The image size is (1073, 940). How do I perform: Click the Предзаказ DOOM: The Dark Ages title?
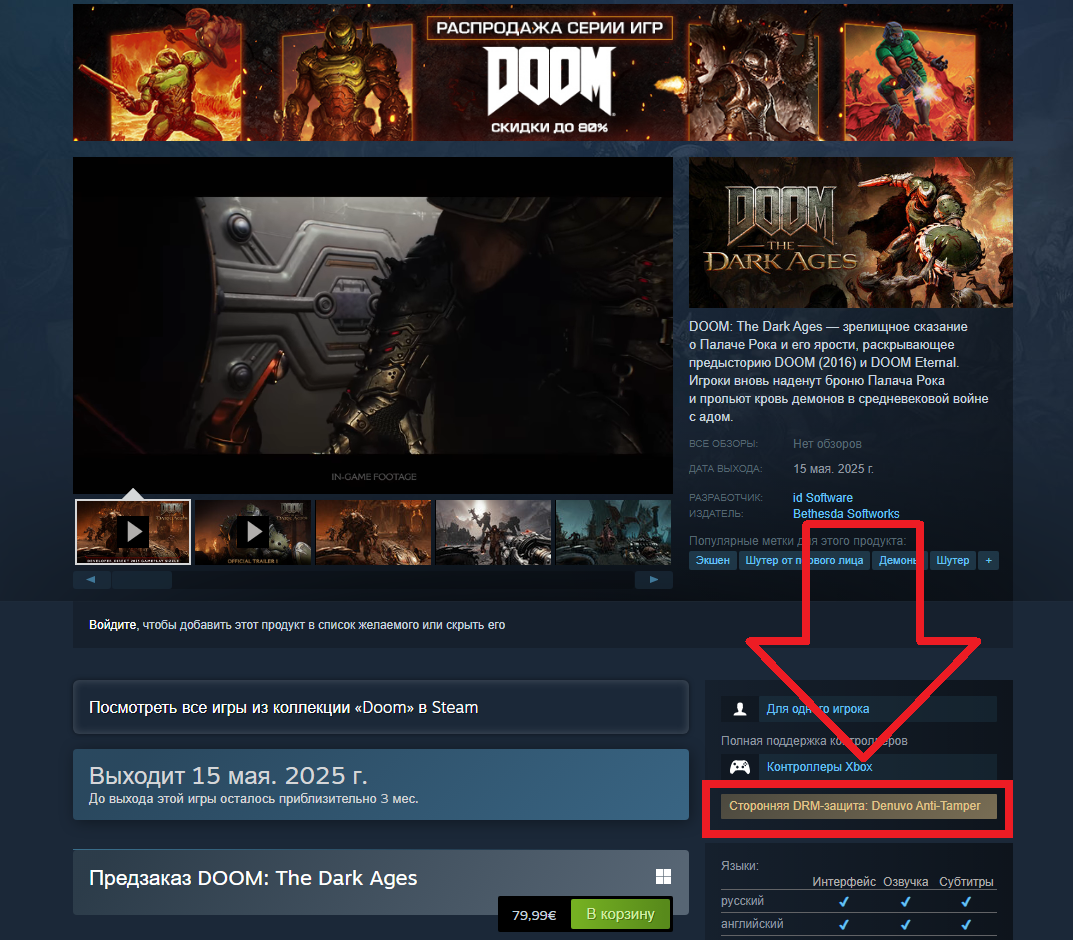click(253, 878)
